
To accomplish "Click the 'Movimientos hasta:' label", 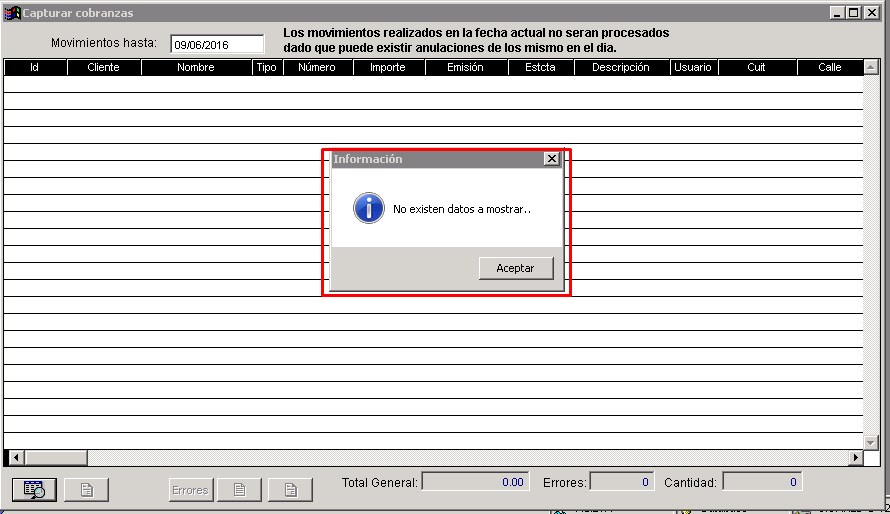I will [x=104, y=43].
